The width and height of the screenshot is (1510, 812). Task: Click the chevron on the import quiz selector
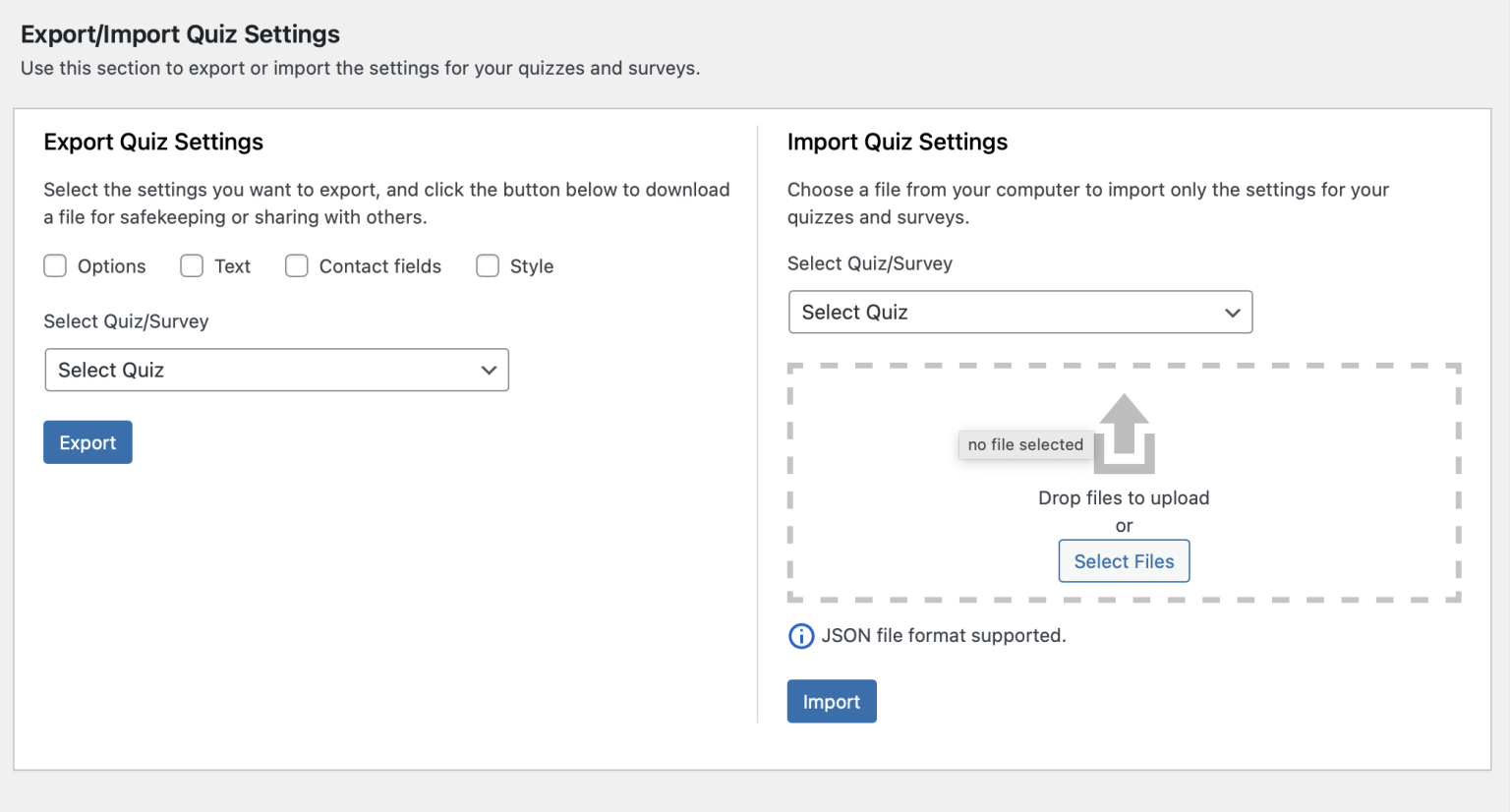1233,312
